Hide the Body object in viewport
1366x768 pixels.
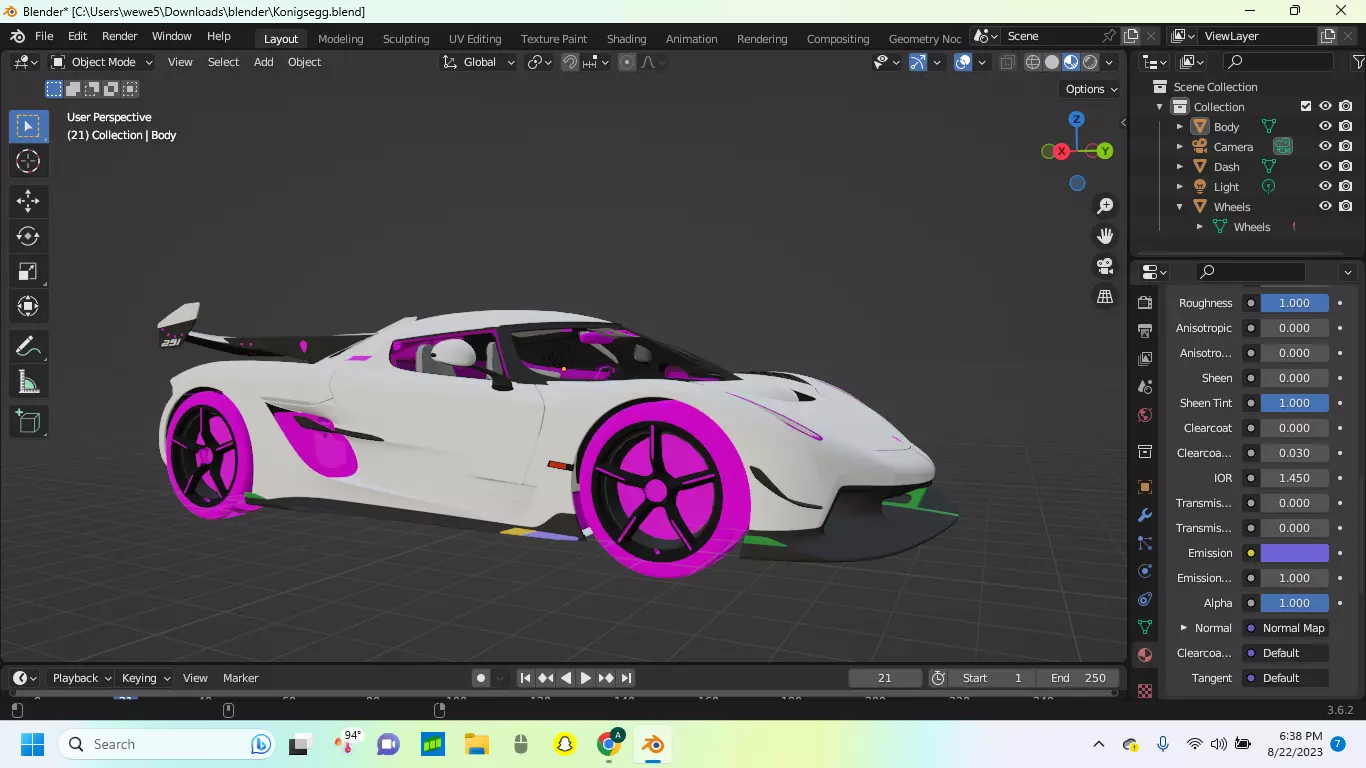tap(1325, 126)
